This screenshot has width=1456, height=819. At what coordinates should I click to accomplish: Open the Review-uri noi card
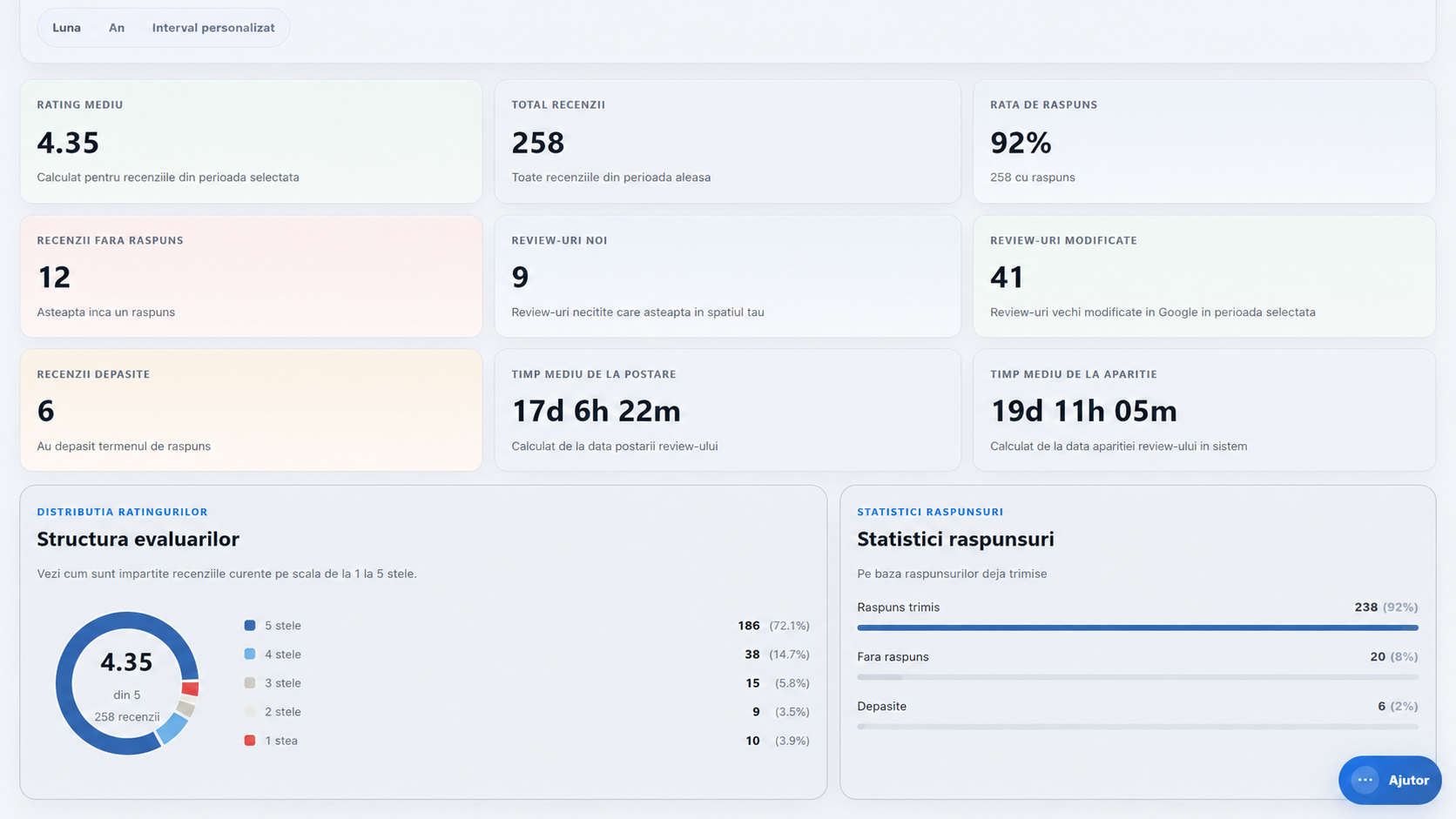tap(727, 277)
